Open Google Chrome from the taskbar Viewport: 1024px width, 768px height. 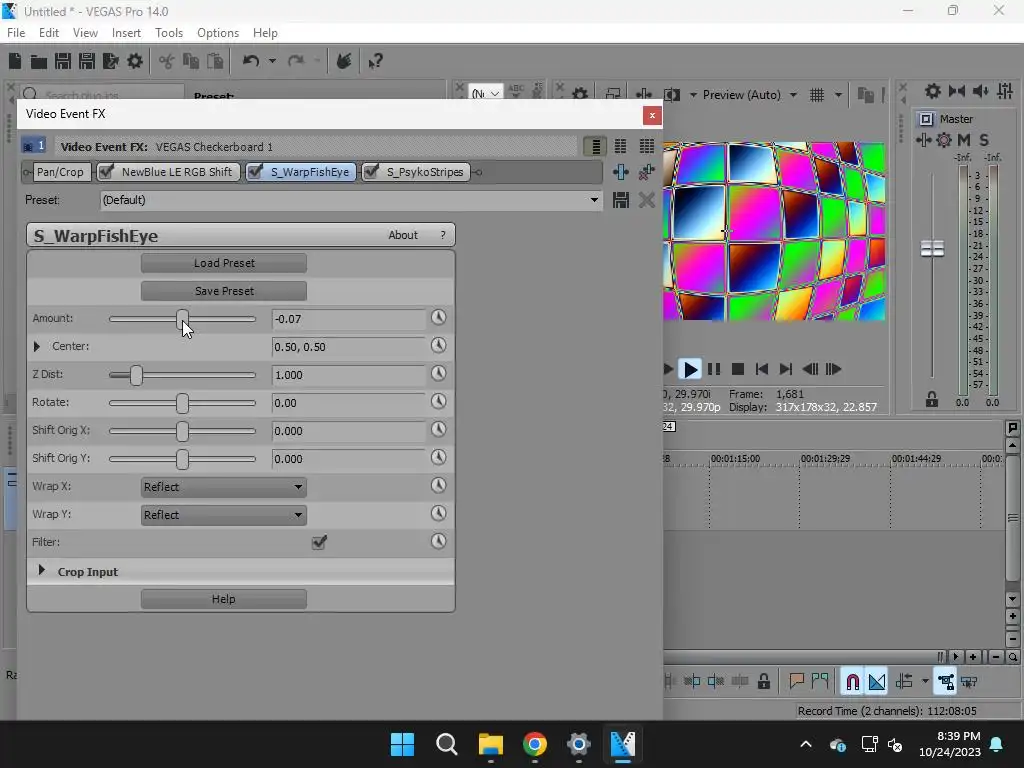(534, 744)
